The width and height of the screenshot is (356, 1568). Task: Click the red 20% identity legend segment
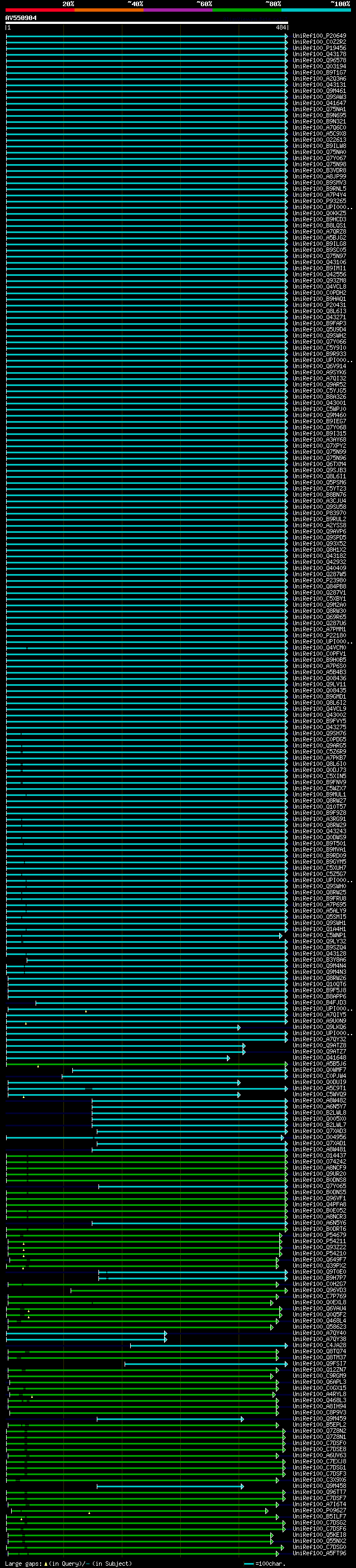(39, 11)
